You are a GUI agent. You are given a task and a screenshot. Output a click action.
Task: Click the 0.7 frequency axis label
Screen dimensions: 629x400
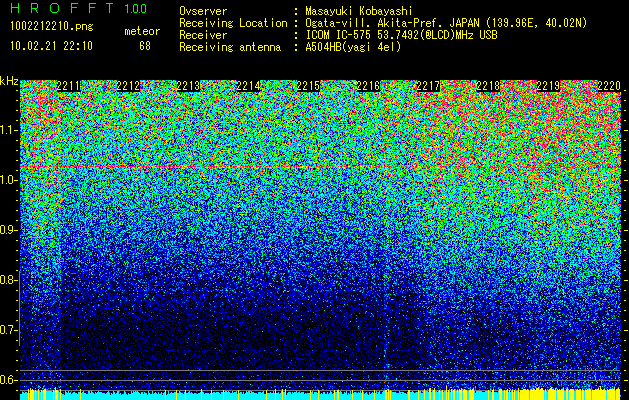pyautogui.click(x=8, y=330)
